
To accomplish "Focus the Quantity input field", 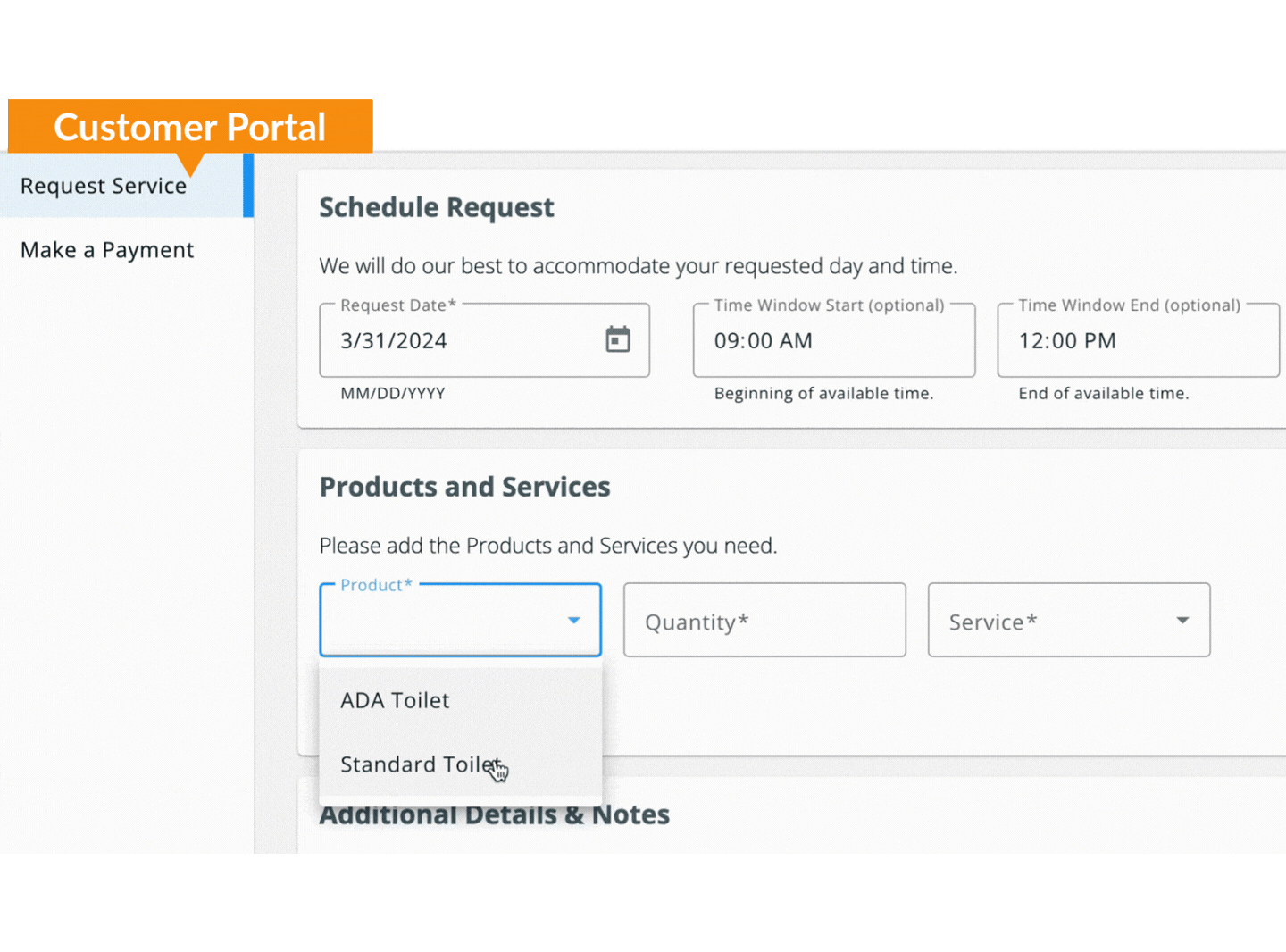I will 764,622.
